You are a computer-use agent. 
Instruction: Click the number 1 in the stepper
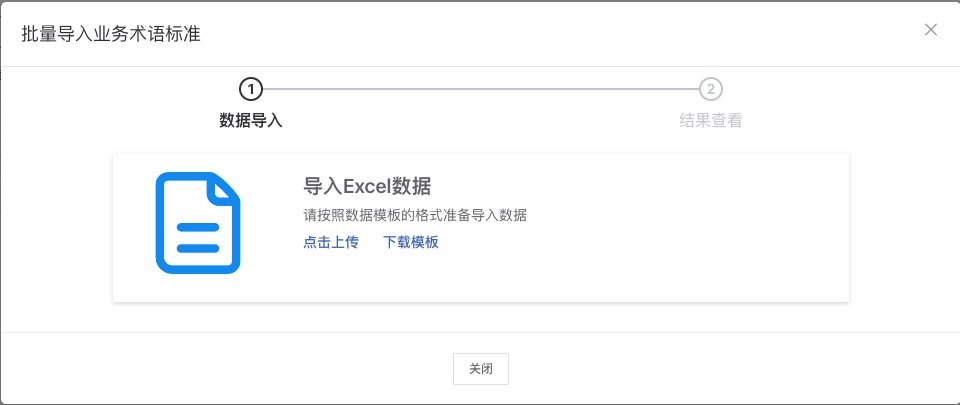250,89
